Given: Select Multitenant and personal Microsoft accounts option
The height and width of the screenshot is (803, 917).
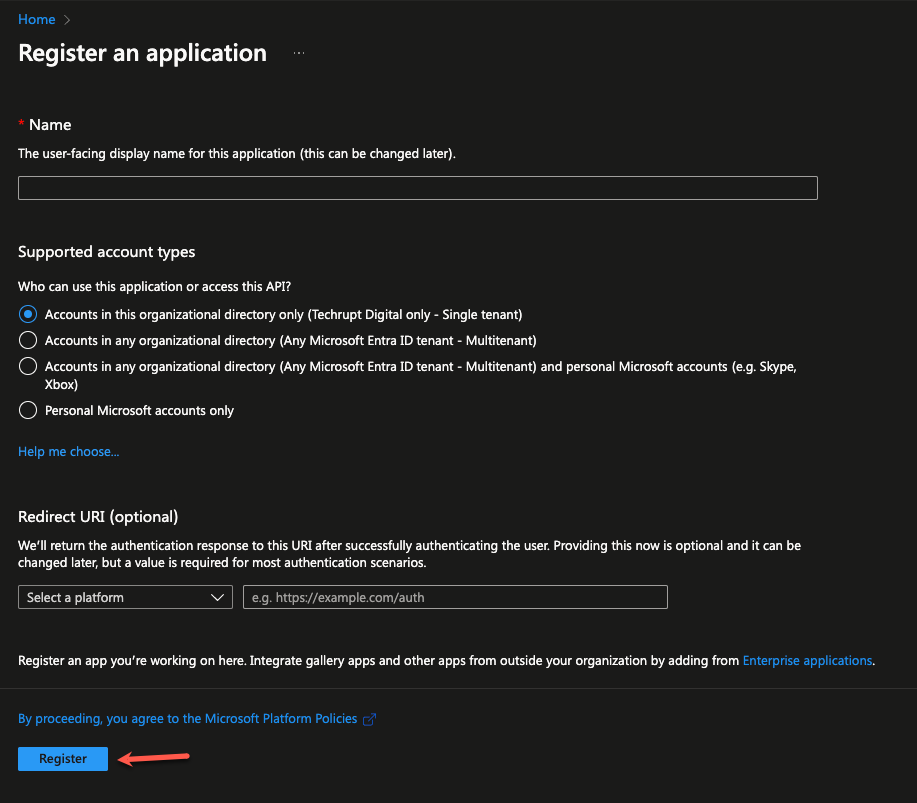Looking at the screenshot, I should [28, 367].
